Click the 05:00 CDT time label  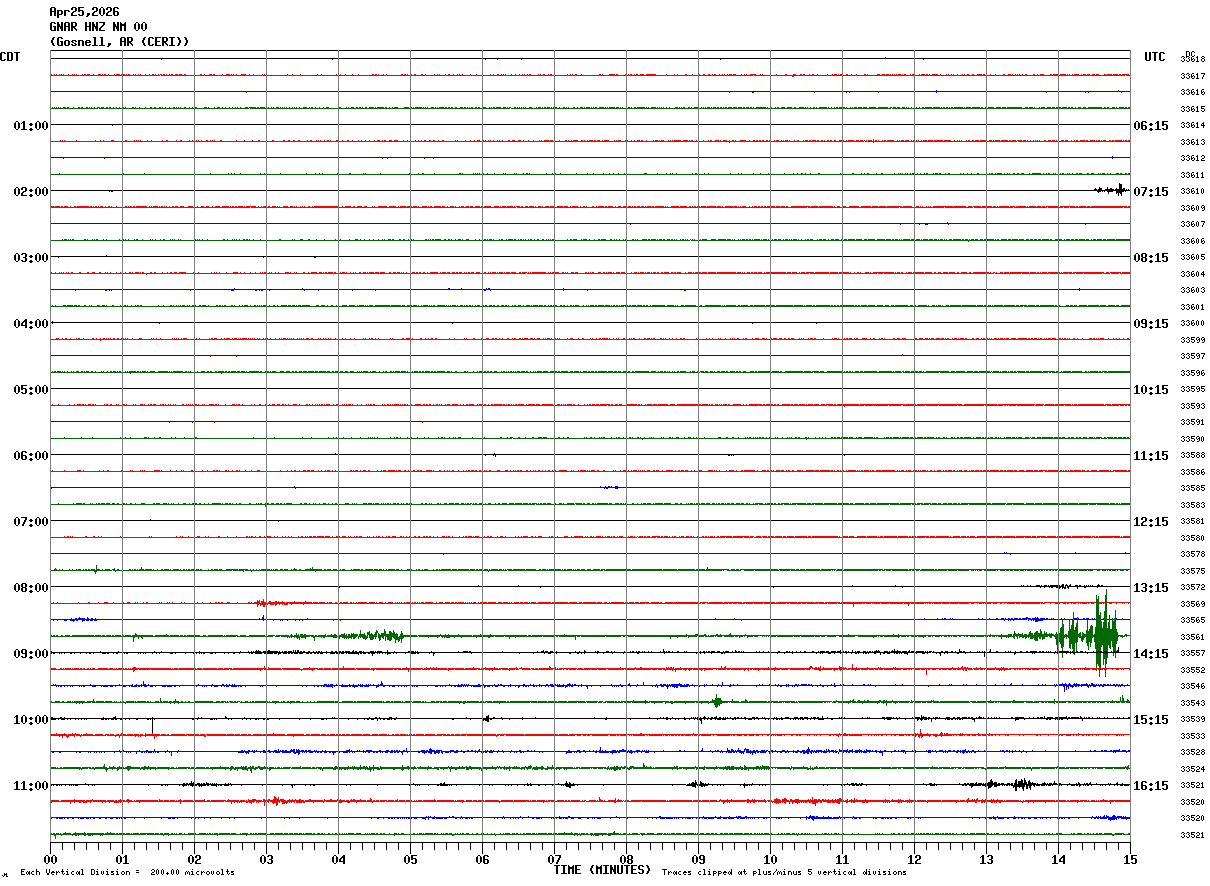tap(30, 390)
